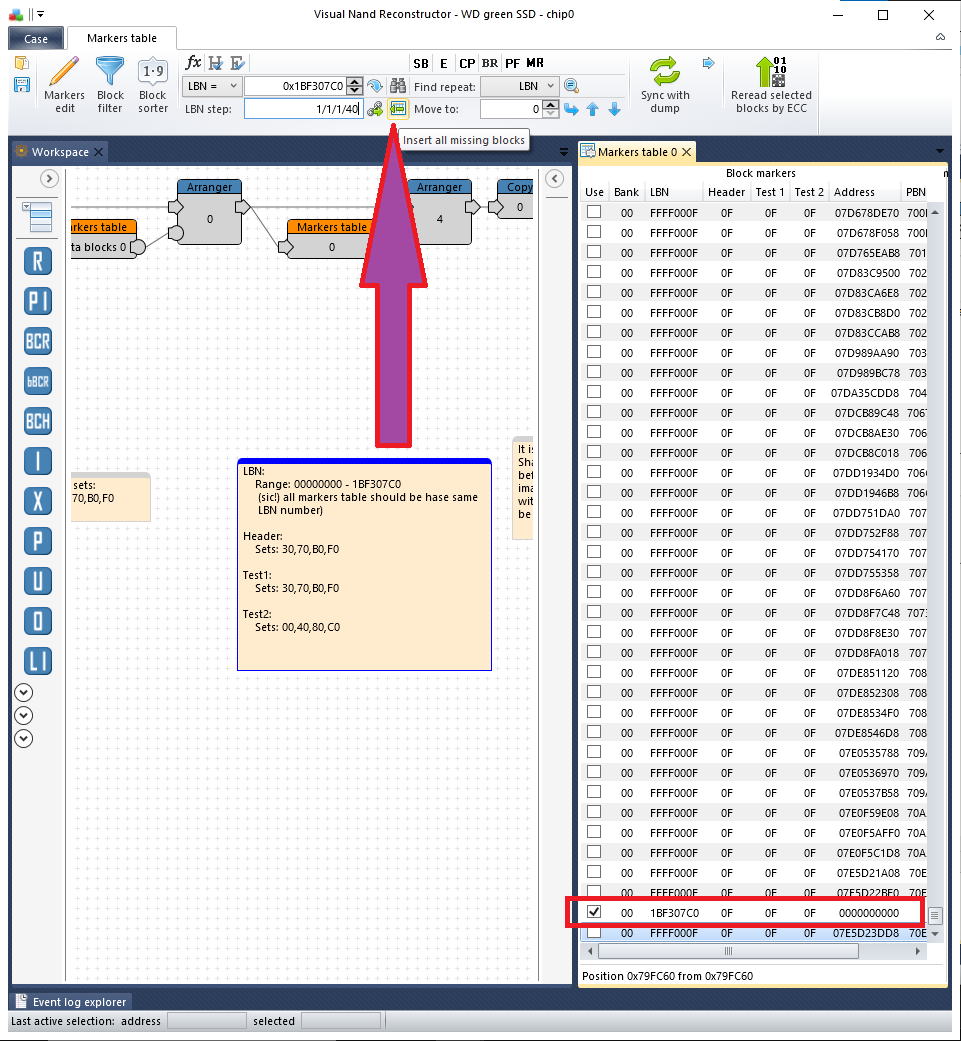Click the SB marker button
961x1041 pixels.
point(421,64)
